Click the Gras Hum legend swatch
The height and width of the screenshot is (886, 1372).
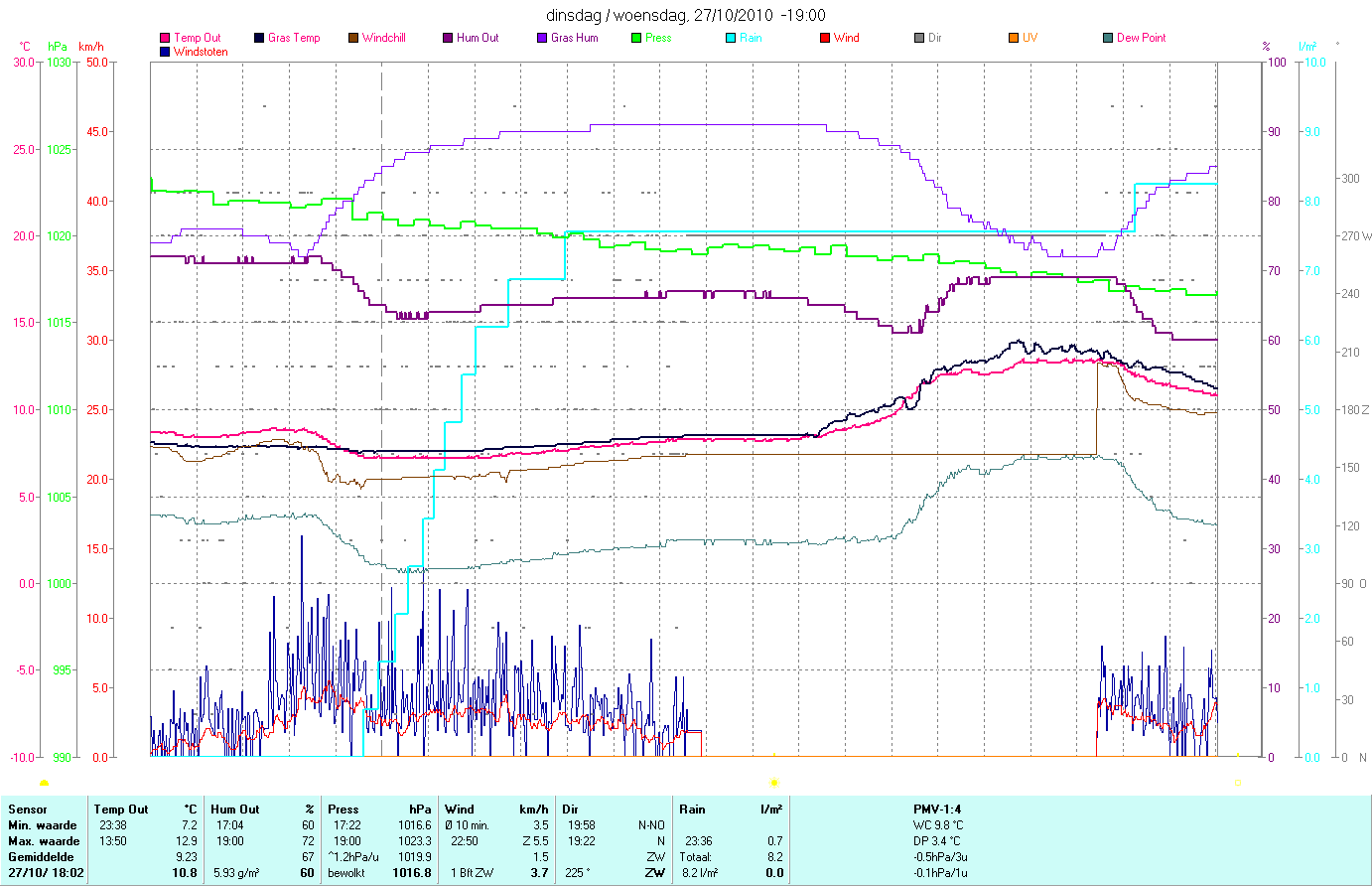(542, 38)
